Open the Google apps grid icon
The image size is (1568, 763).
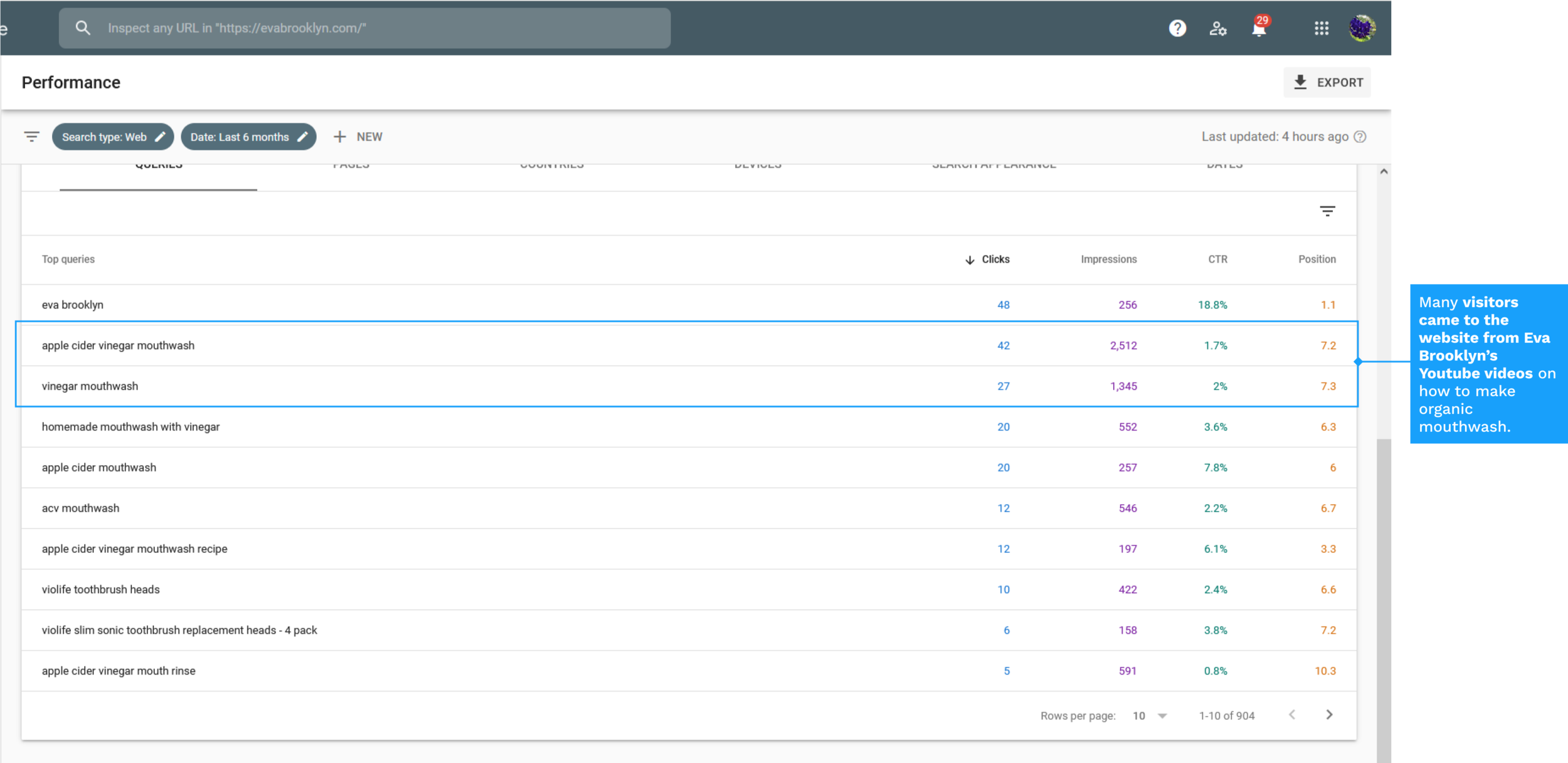(1322, 28)
